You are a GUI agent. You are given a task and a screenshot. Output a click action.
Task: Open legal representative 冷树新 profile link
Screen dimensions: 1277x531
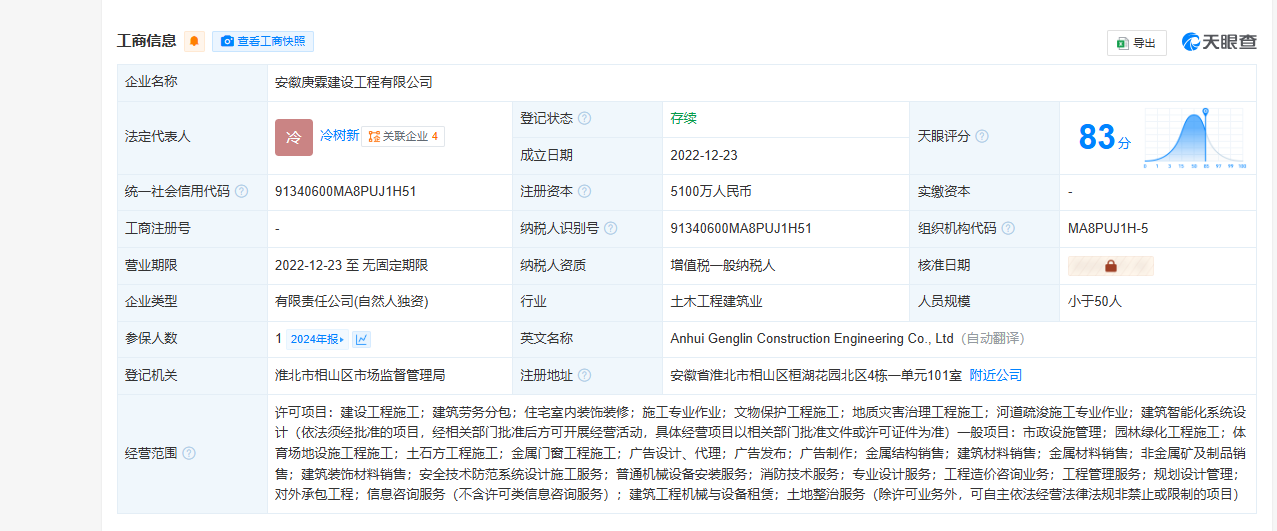pos(339,135)
